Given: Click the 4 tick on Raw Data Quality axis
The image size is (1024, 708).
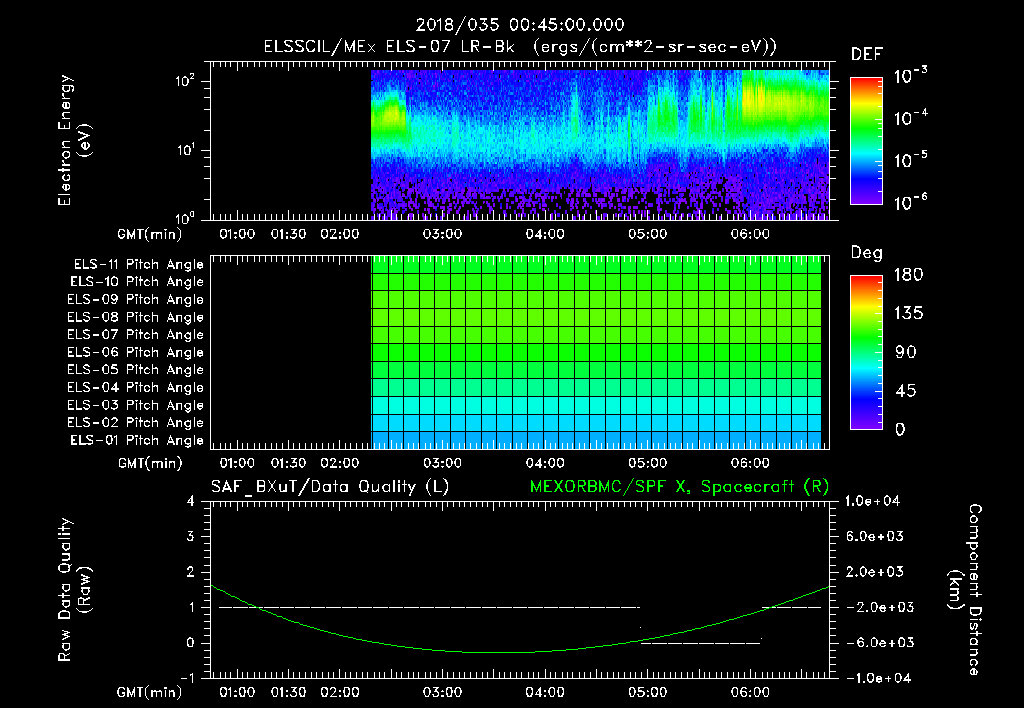Looking at the screenshot, I should [x=191, y=501].
